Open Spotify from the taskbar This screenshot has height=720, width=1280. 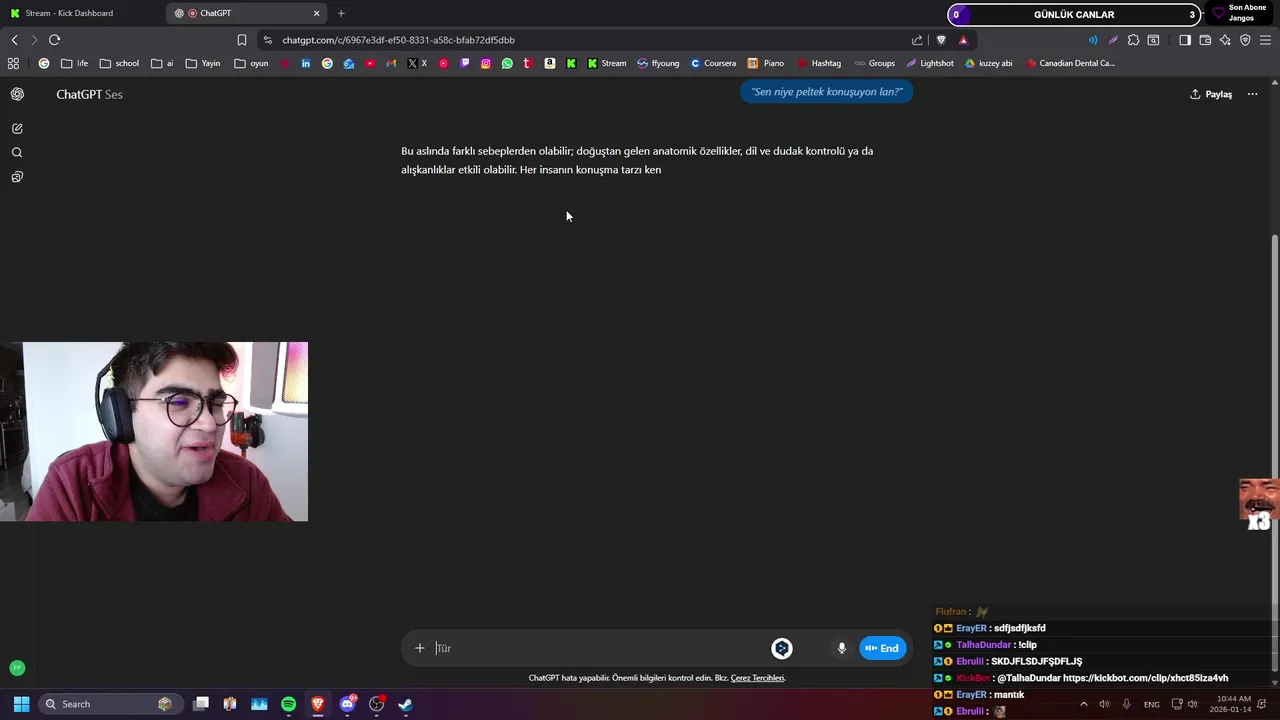[288, 704]
